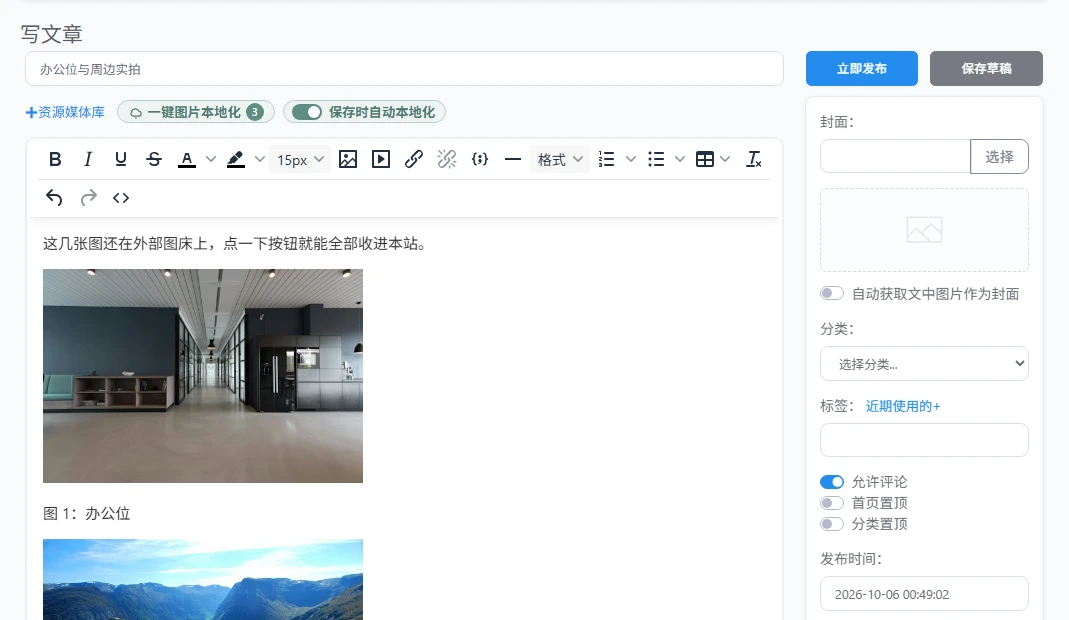Insert a table

pyautogui.click(x=705, y=160)
